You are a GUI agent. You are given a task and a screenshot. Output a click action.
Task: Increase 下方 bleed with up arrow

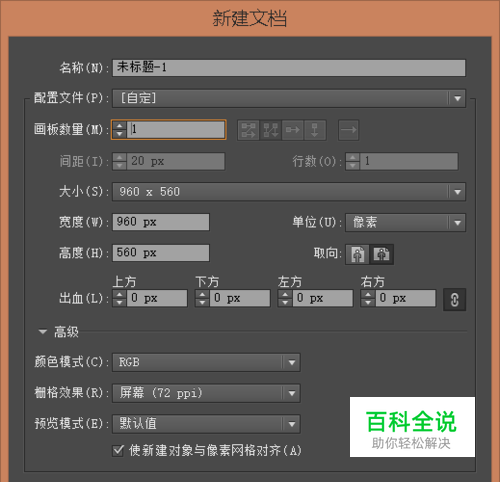[x=202, y=294]
